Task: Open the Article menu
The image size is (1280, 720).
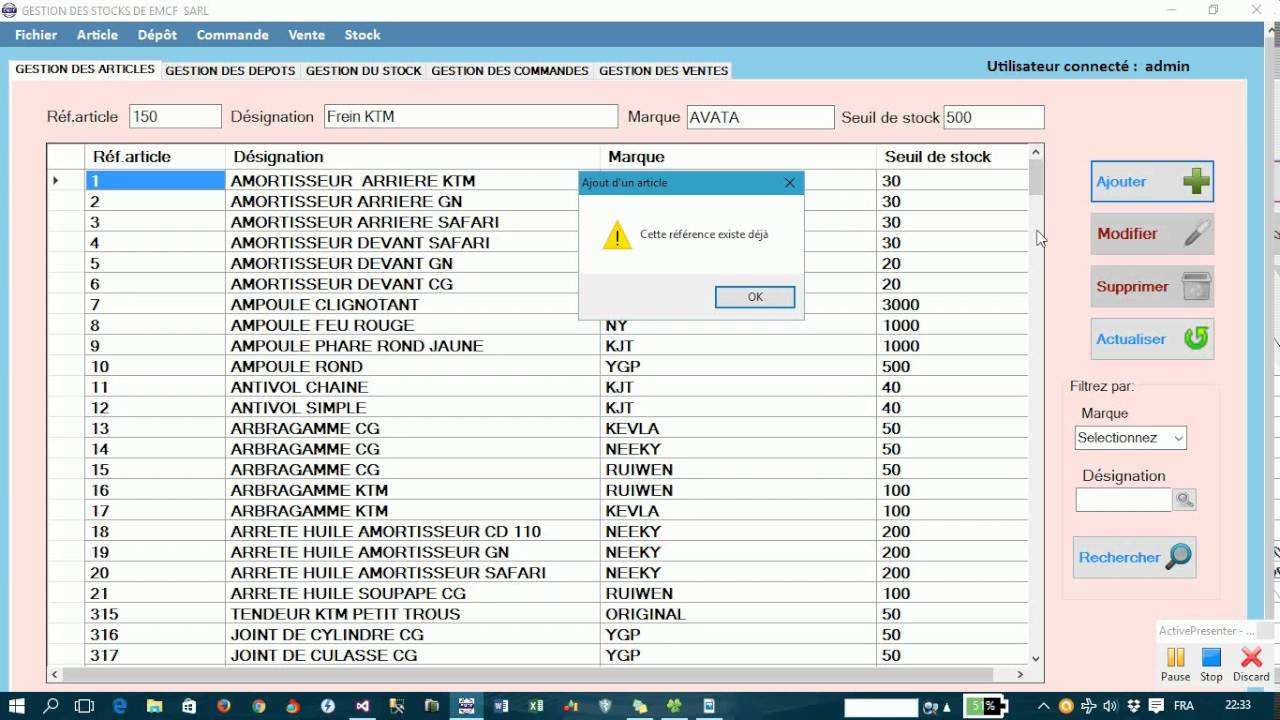Action: (97, 35)
